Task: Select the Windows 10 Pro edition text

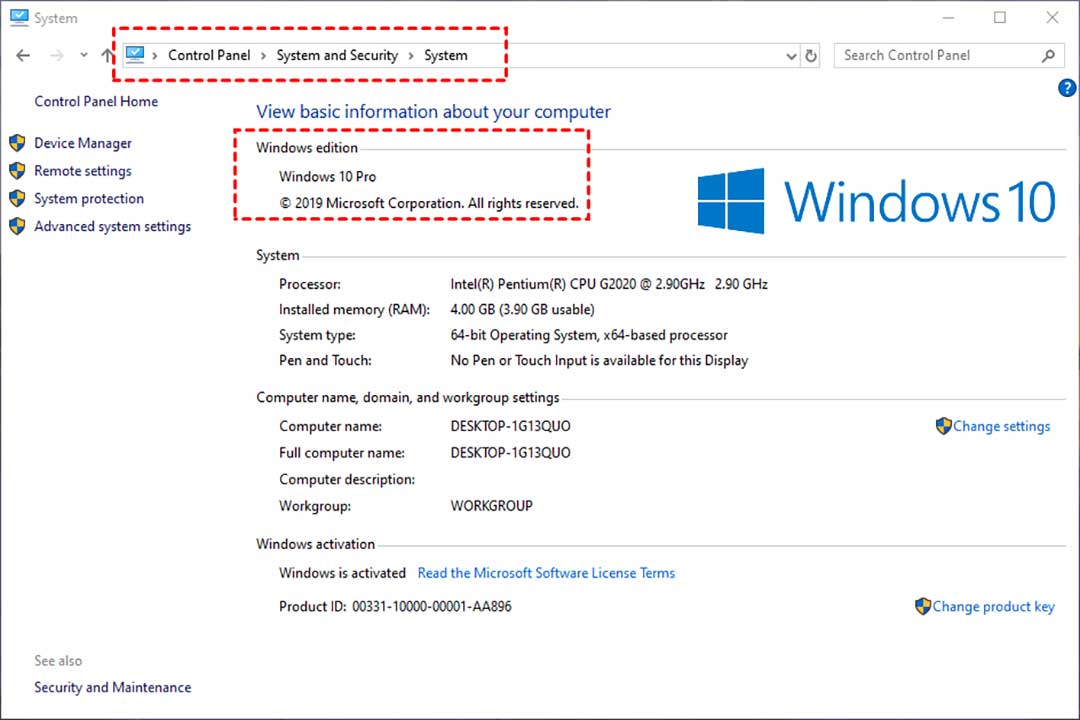Action: [327, 176]
